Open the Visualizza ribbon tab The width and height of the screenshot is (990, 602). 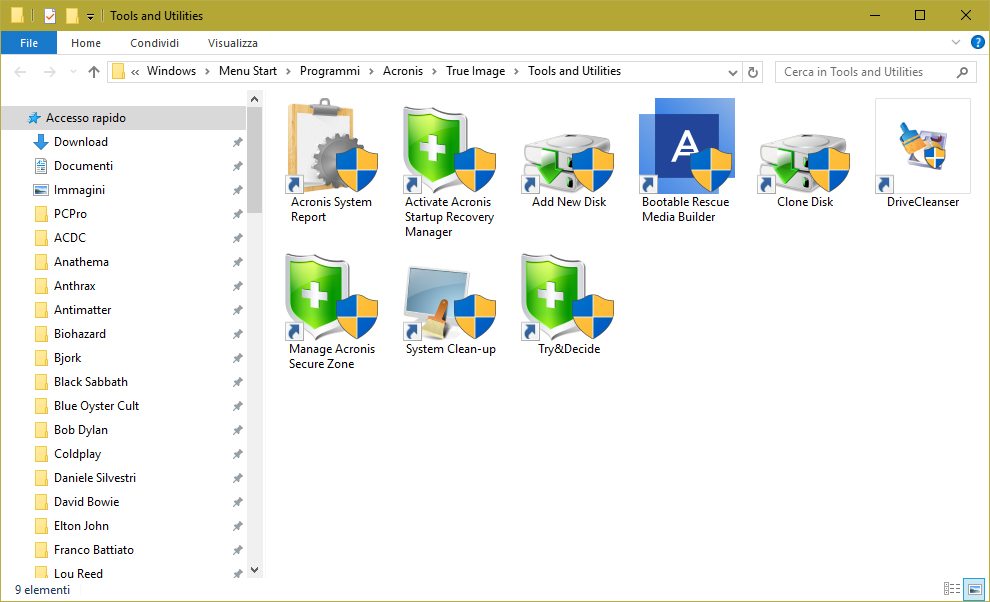pyautogui.click(x=233, y=43)
